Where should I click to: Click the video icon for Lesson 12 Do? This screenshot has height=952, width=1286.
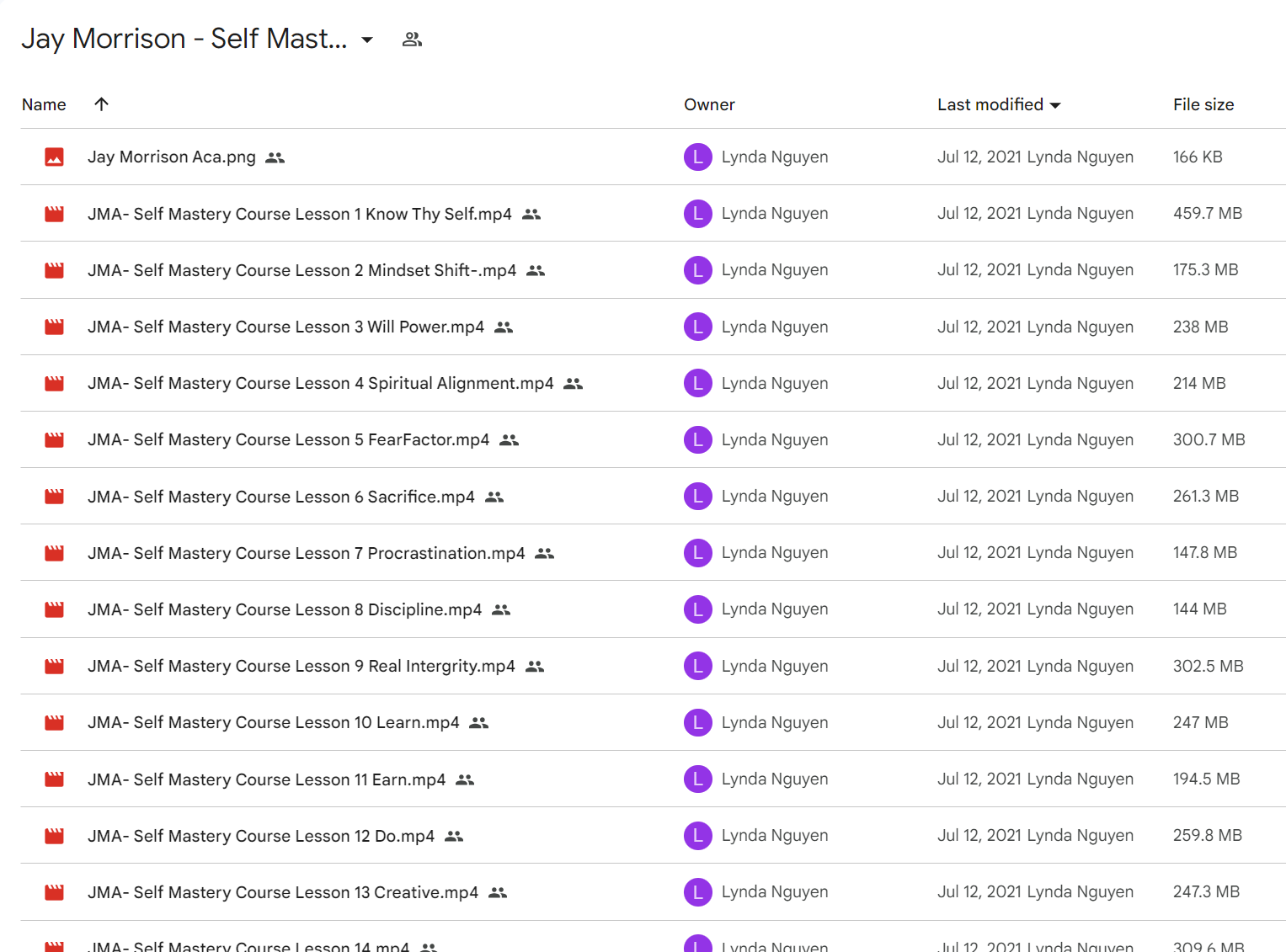pyautogui.click(x=55, y=836)
